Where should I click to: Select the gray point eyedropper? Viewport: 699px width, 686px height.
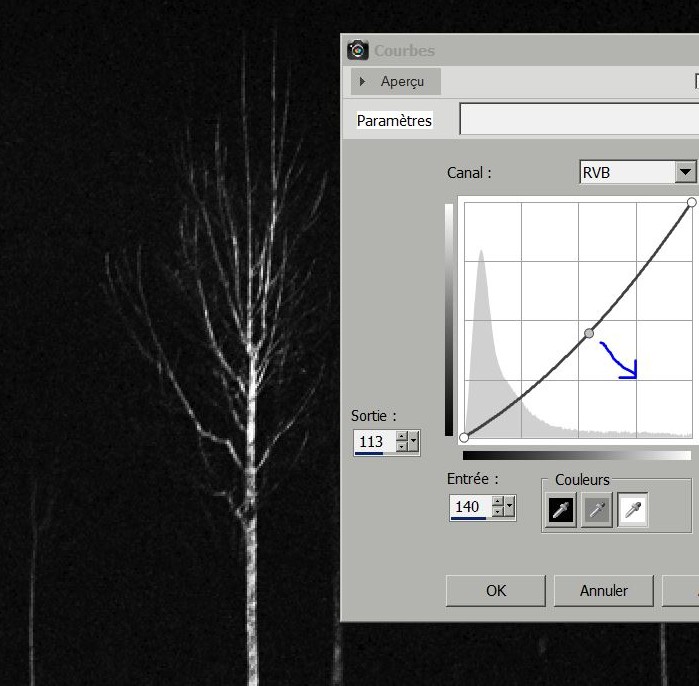(597, 510)
